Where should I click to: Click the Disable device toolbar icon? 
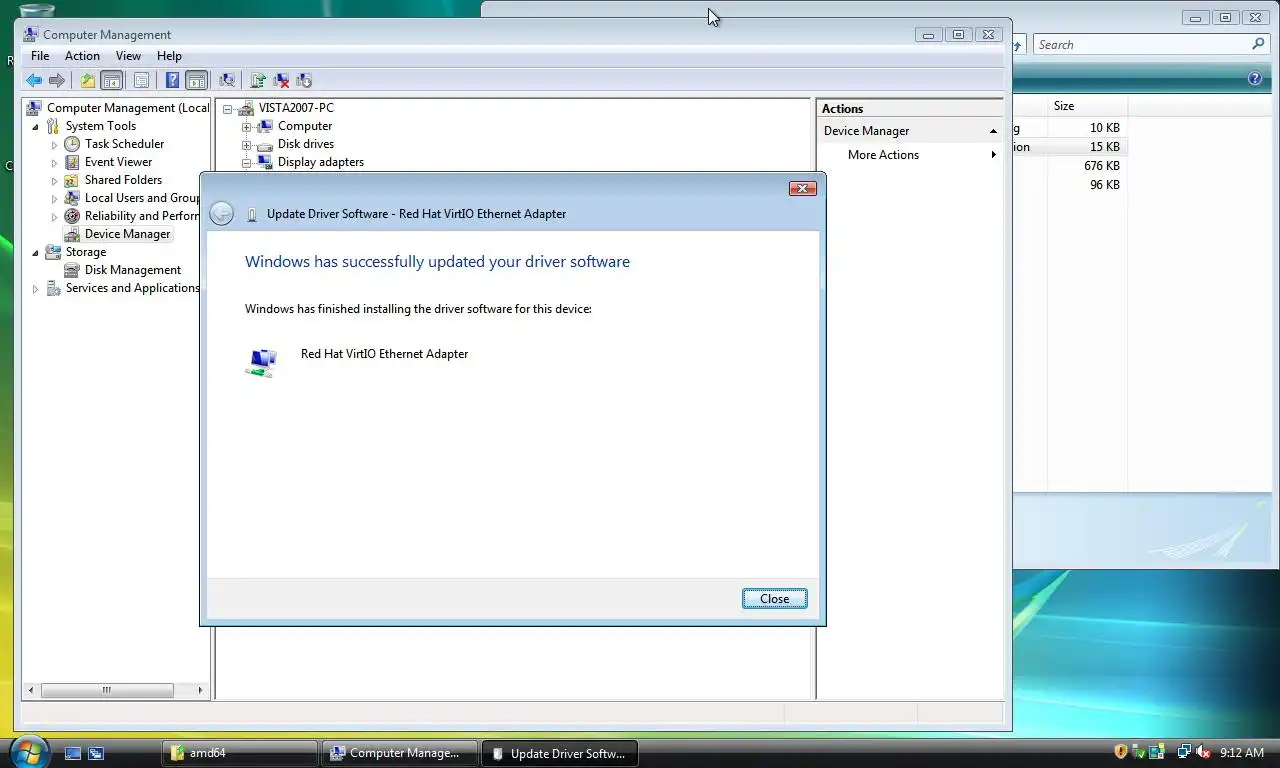point(304,81)
